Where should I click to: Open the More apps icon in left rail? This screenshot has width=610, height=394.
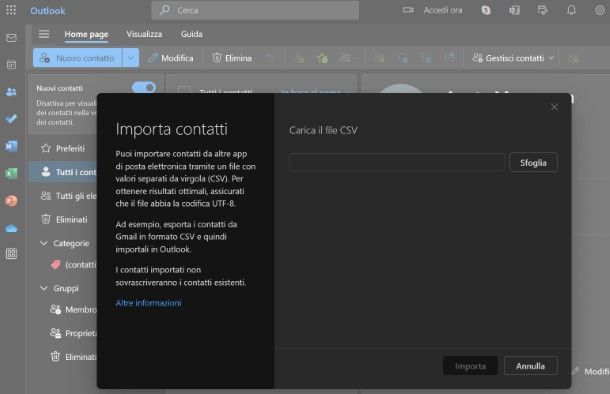[x=11, y=254]
